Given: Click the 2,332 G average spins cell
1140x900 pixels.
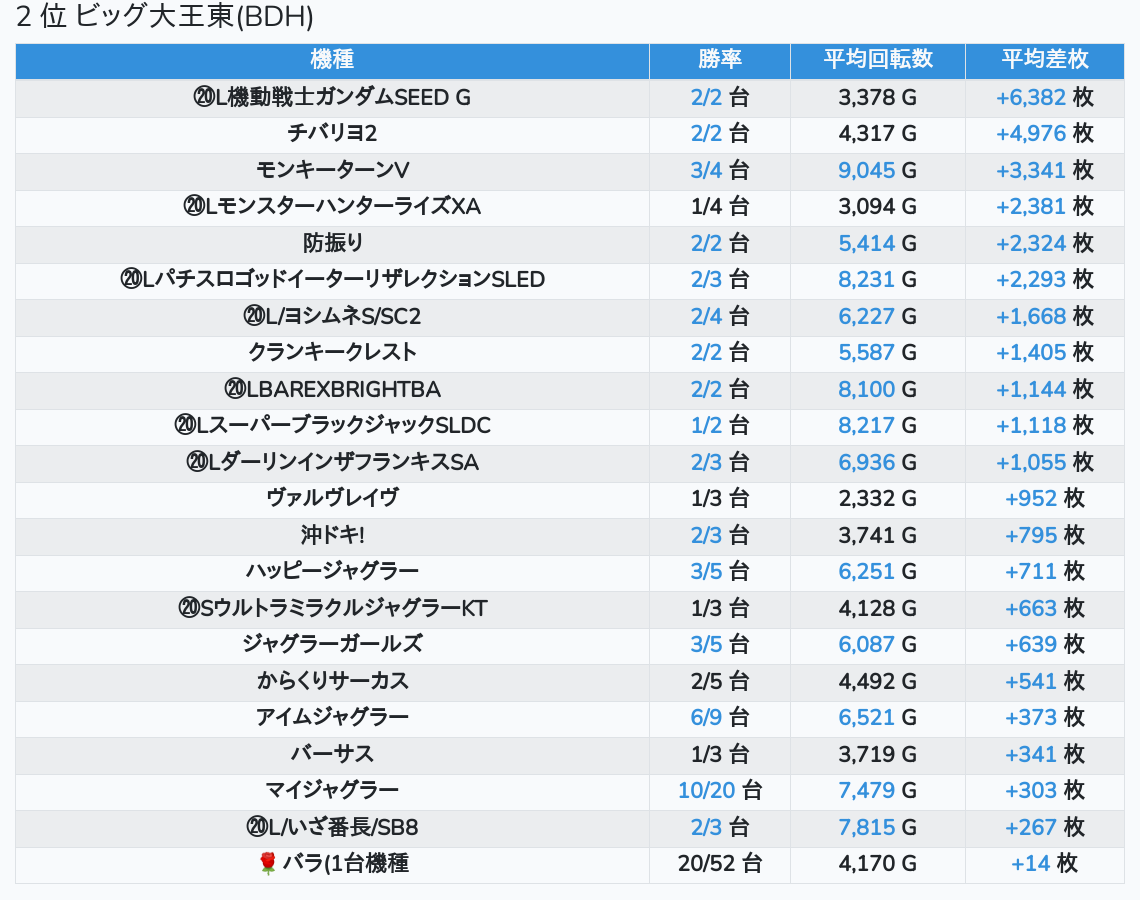Looking at the screenshot, I should pos(878,499).
